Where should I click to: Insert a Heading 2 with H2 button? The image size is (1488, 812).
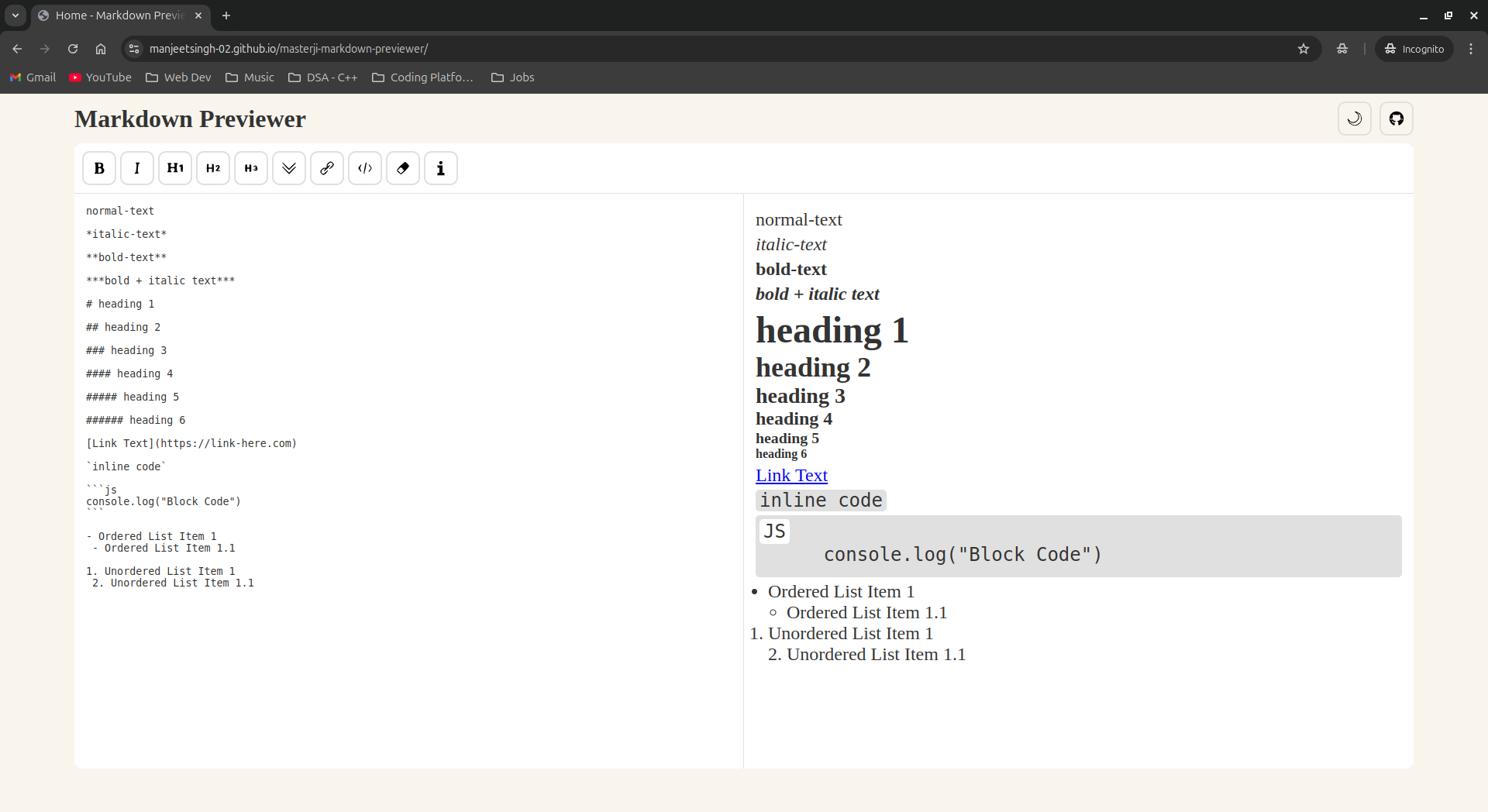213,168
